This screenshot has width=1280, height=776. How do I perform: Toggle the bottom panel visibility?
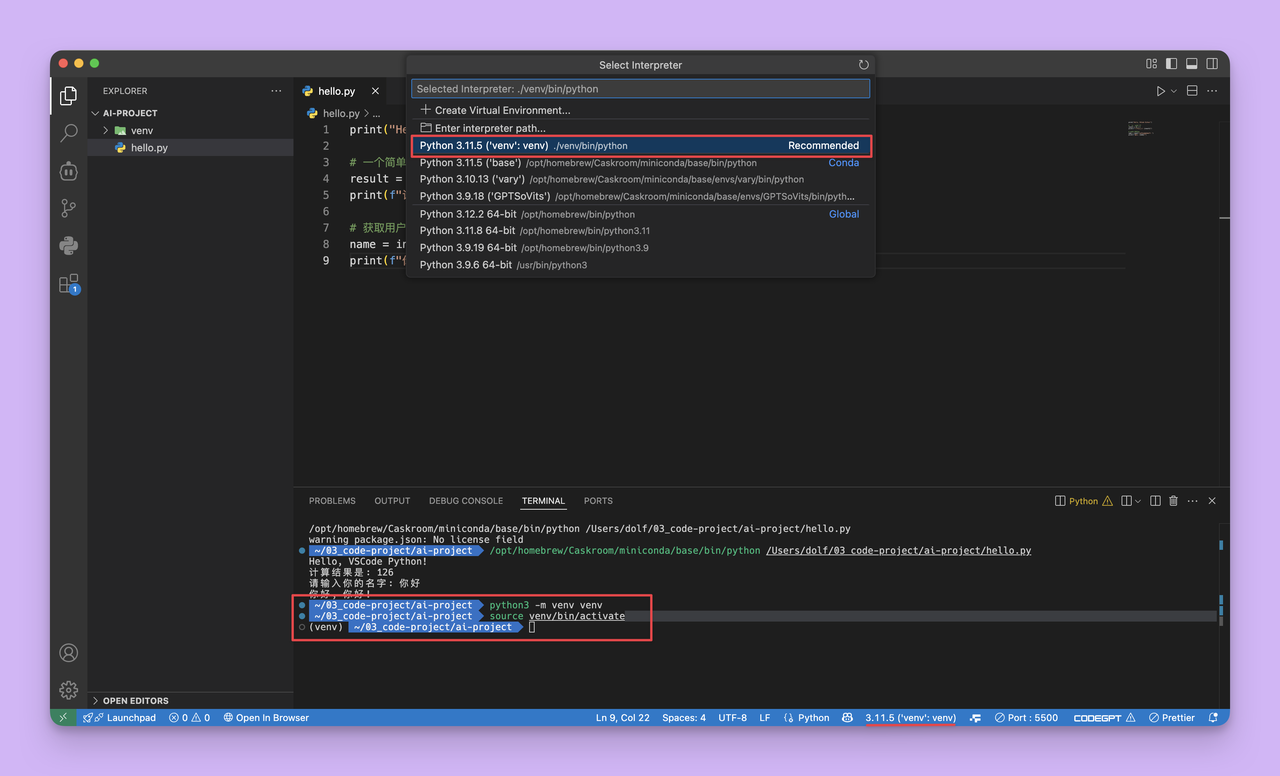(1191, 64)
